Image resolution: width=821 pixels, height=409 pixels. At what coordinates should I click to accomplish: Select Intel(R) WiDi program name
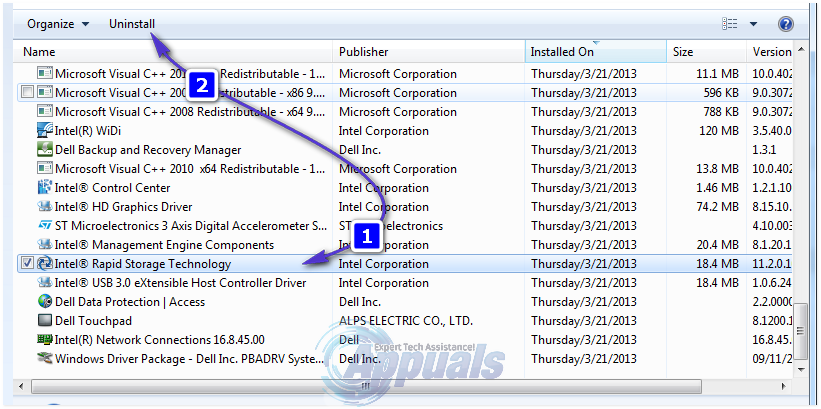[88, 131]
